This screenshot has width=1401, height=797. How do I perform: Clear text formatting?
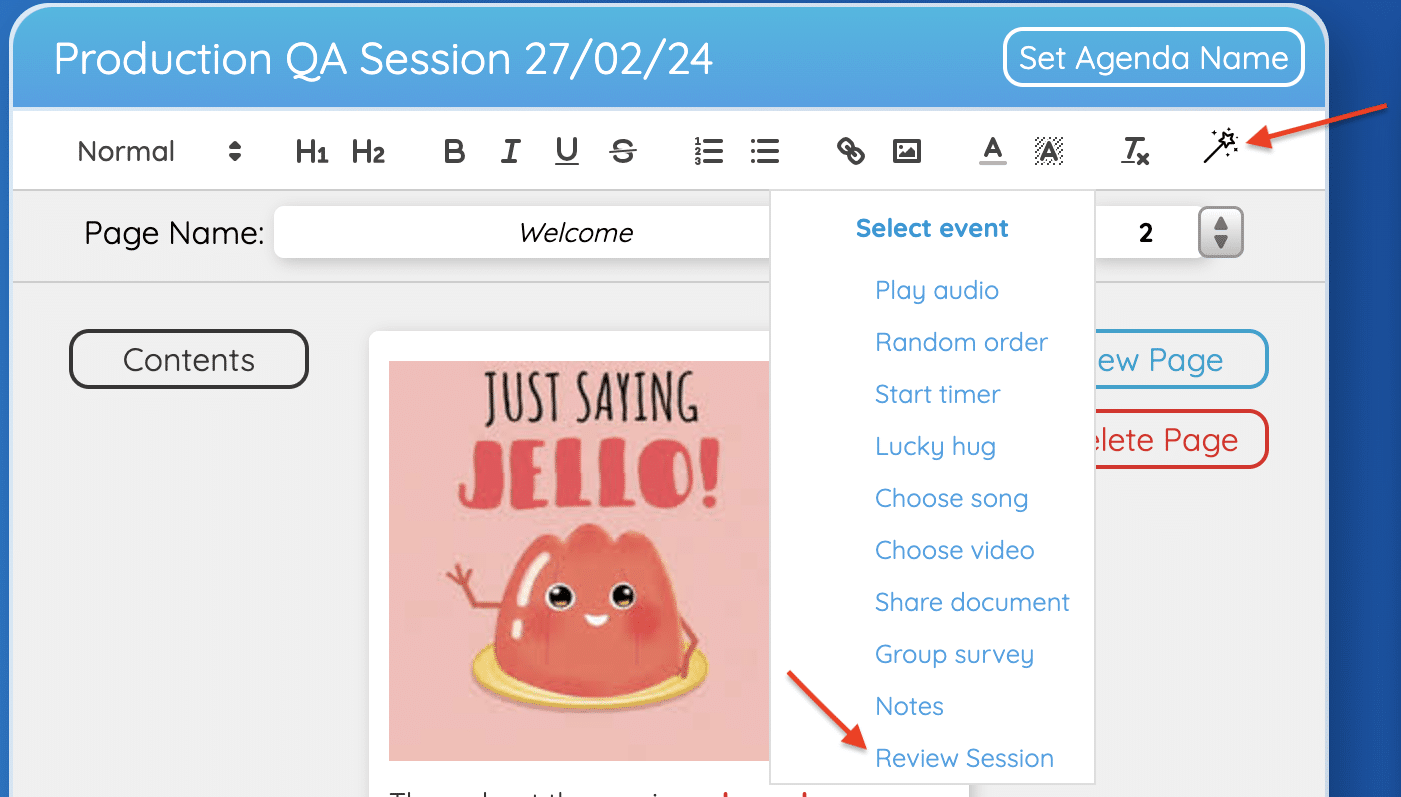(1135, 152)
